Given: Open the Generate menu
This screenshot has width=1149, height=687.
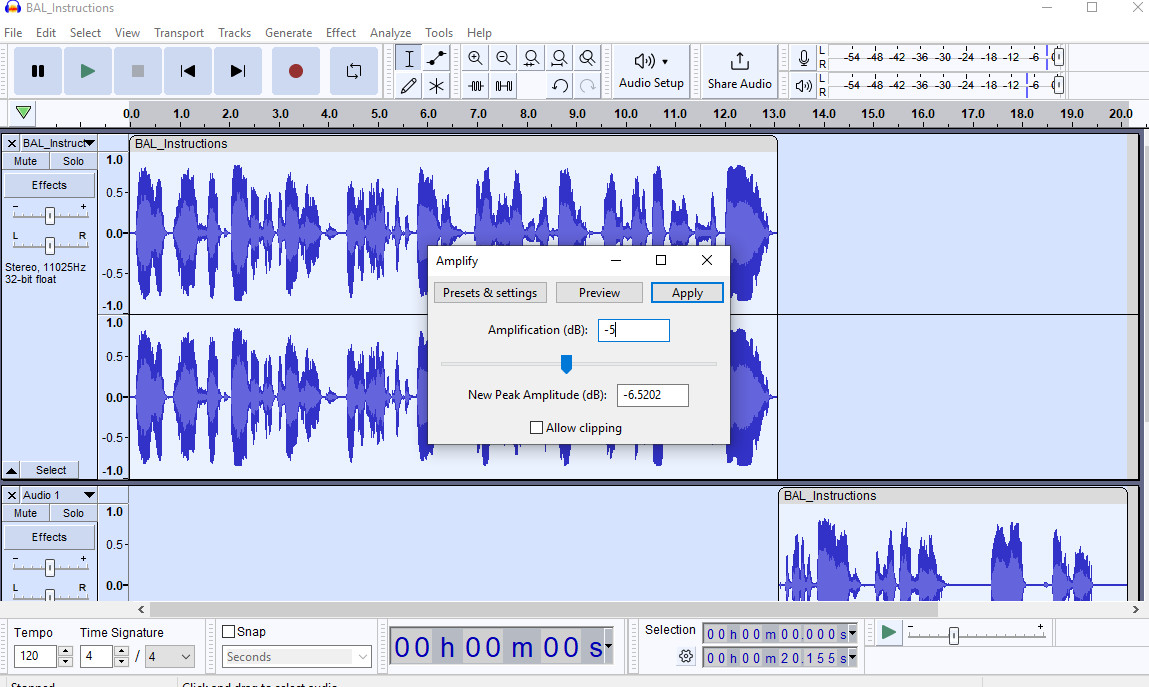Looking at the screenshot, I should (288, 32).
